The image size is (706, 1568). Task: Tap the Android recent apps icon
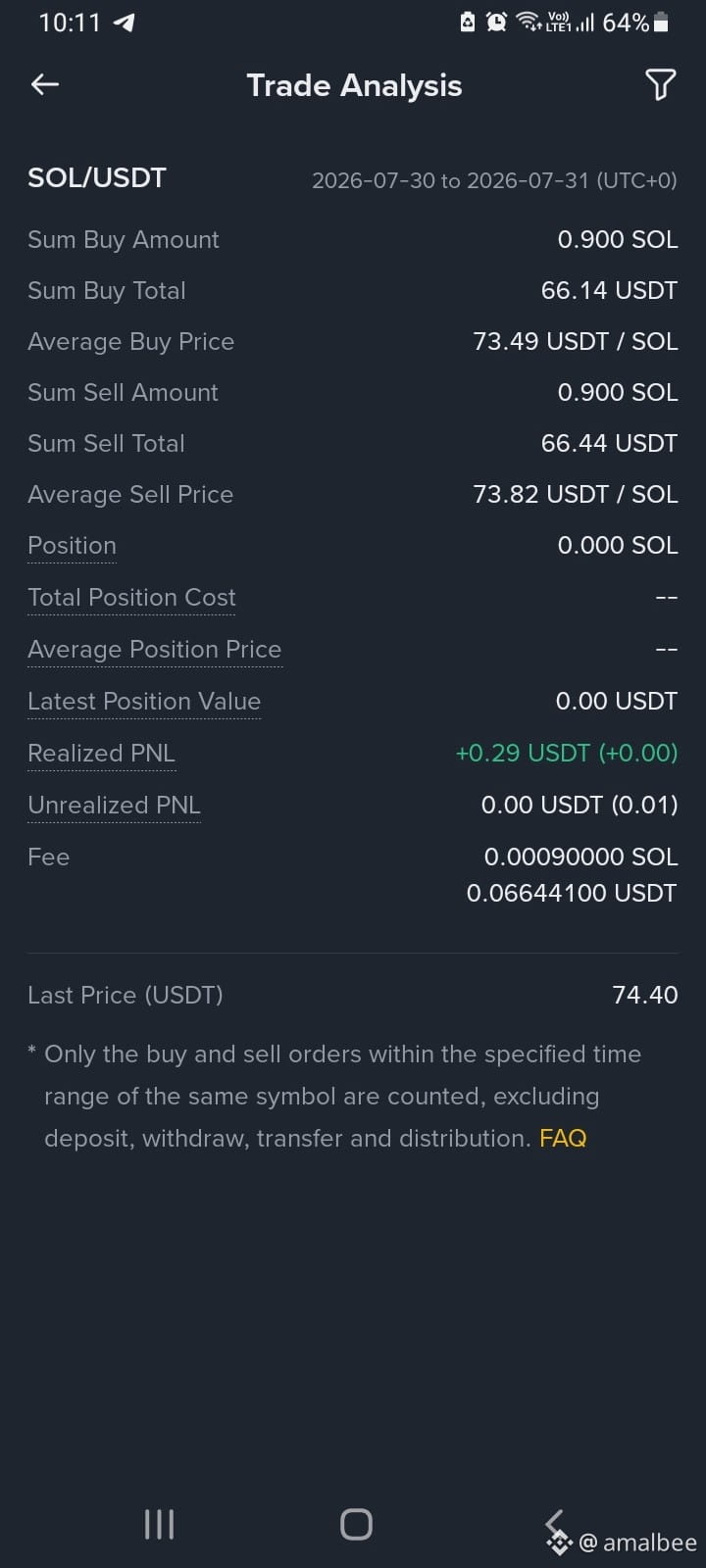[x=159, y=1524]
